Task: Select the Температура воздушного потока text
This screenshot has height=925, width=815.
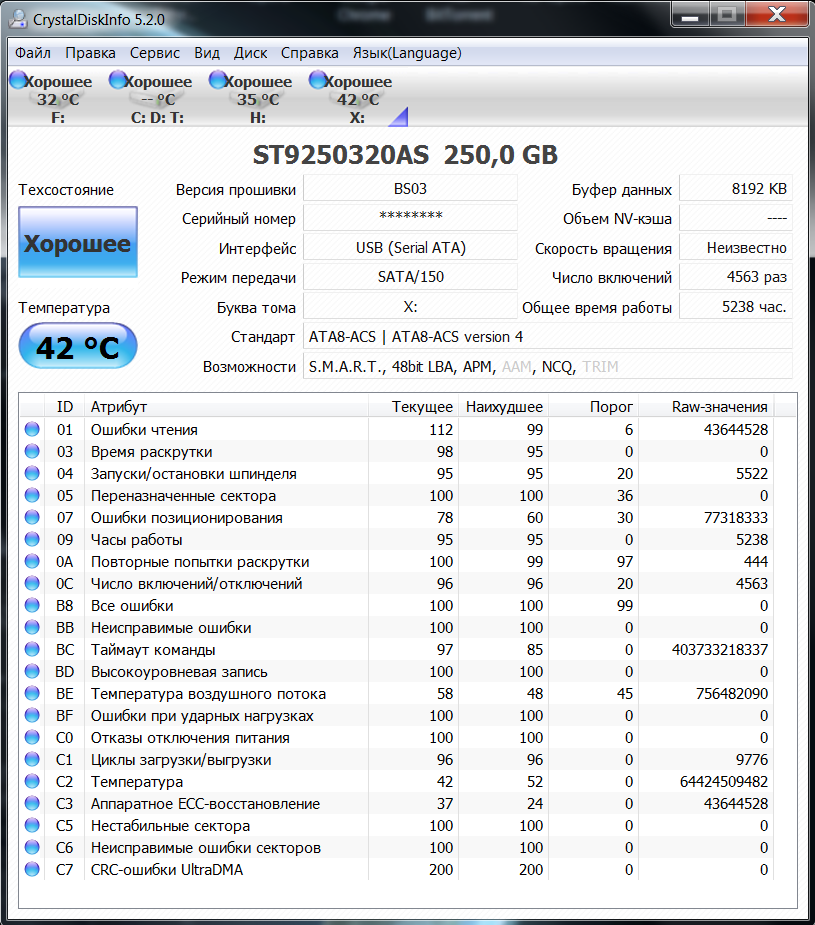Action: (208, 694)
